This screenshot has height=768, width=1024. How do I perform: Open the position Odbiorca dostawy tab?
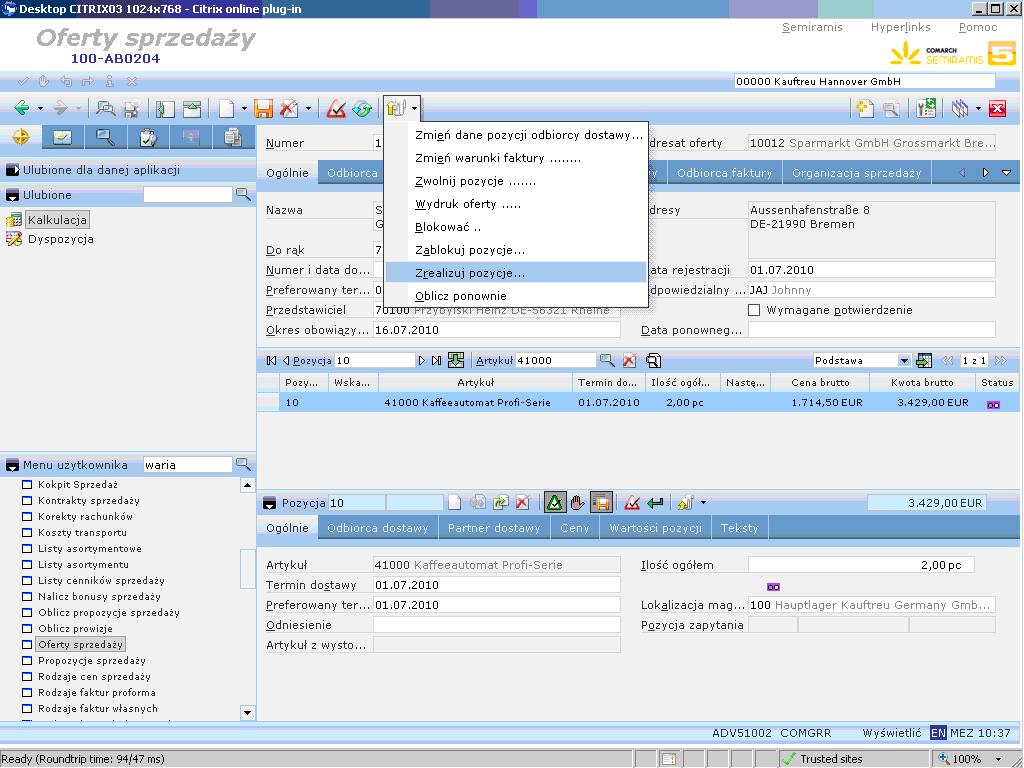coord(377,528)
